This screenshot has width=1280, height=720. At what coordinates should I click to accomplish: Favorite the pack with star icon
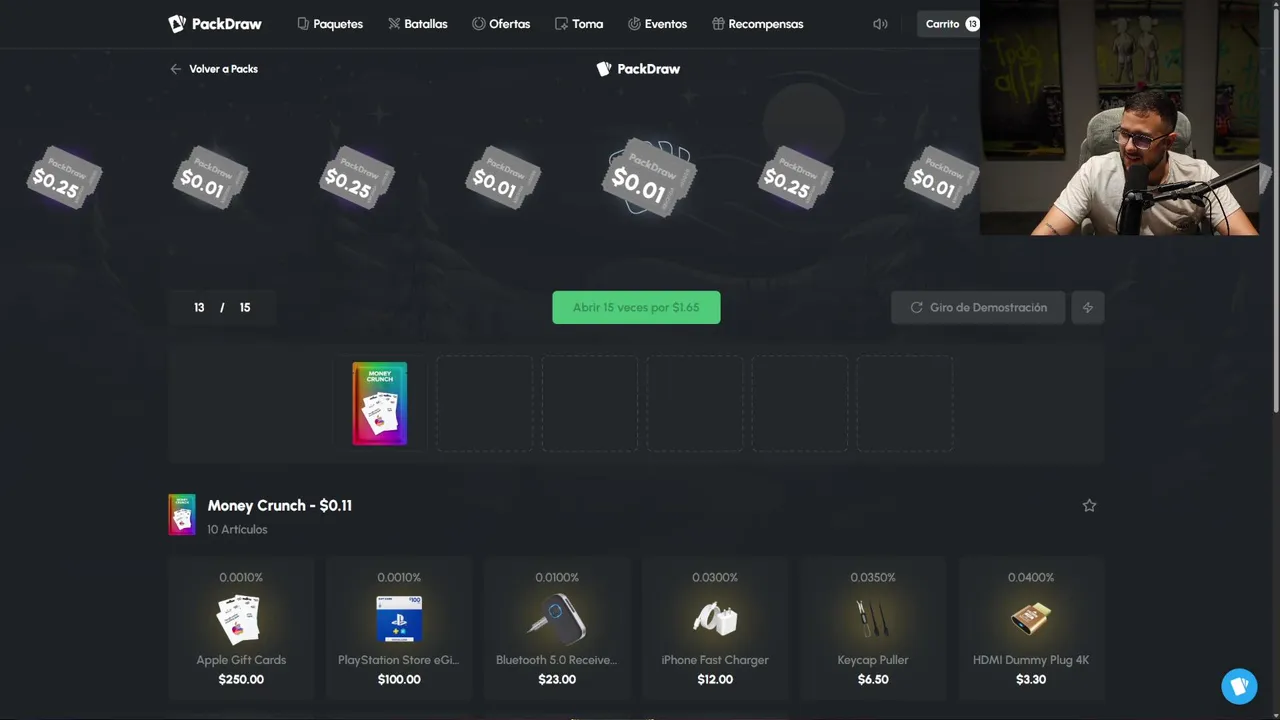pyautogui.click(x=1089, y=506)
